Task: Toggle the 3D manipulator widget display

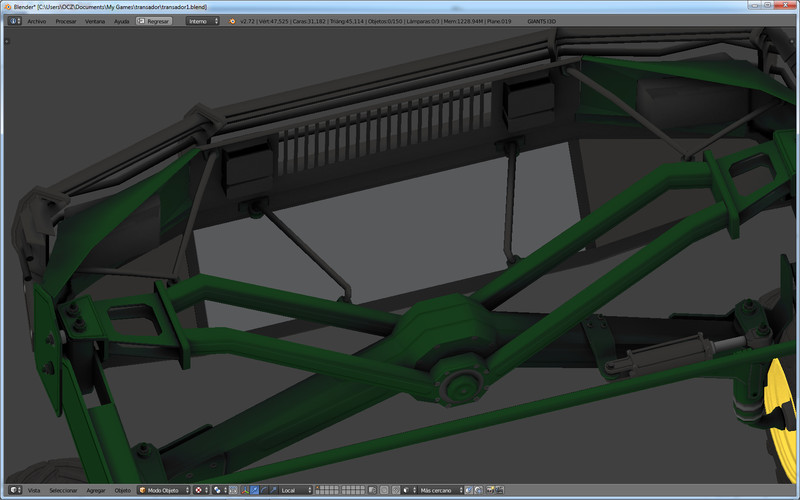Action: pos(245,490)
